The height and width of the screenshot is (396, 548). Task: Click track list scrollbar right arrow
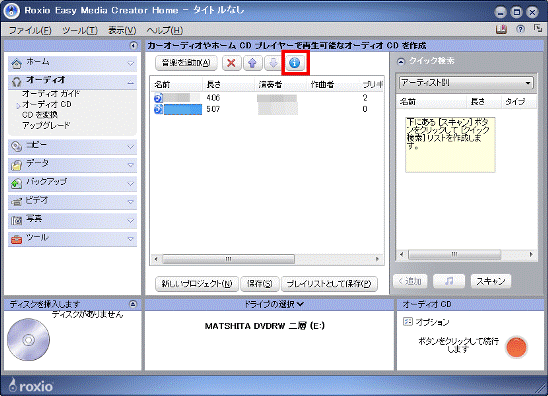(x=377, y=259)
